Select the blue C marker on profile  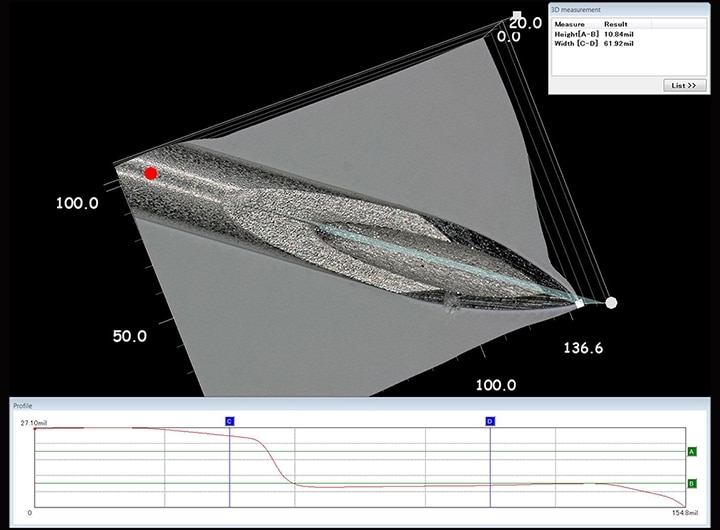tap(230, 422)
